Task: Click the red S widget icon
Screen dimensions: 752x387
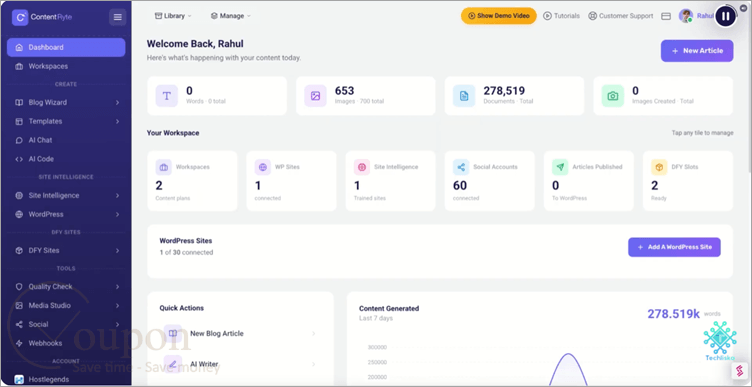Action: [x=739, y=371]
